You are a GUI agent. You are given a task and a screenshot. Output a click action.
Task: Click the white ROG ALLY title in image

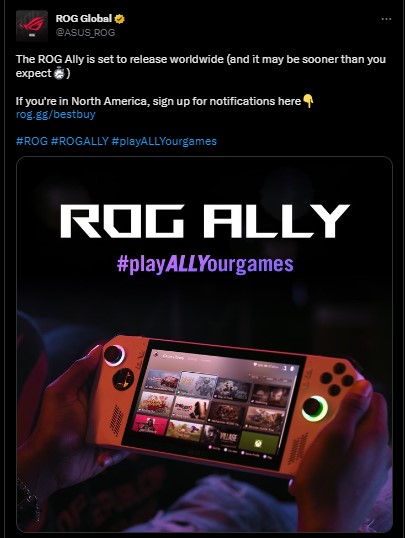pos(205,221)
